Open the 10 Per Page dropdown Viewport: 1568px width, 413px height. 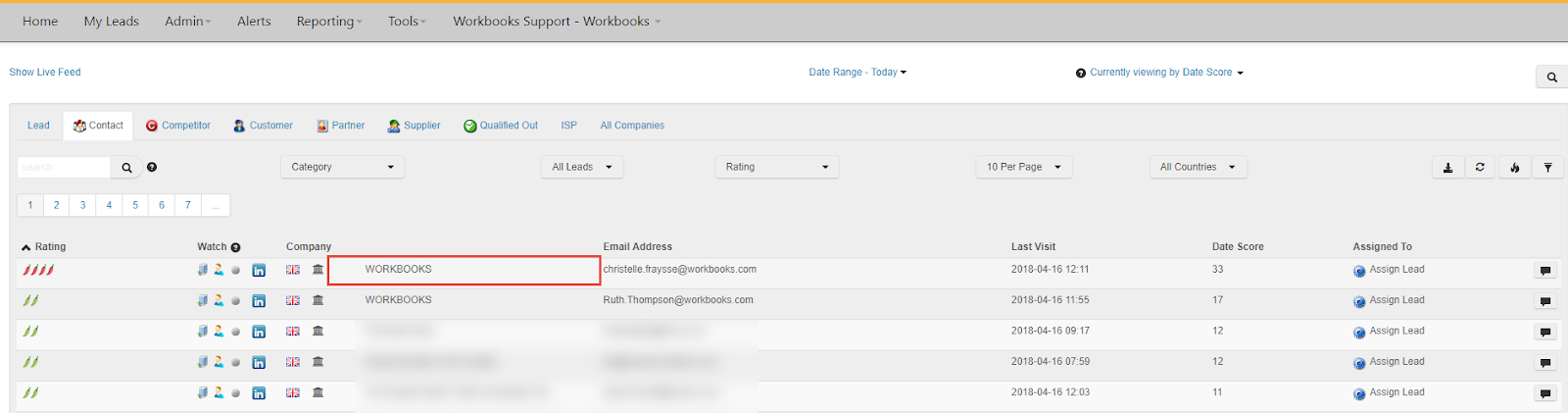click(1023, 168)
